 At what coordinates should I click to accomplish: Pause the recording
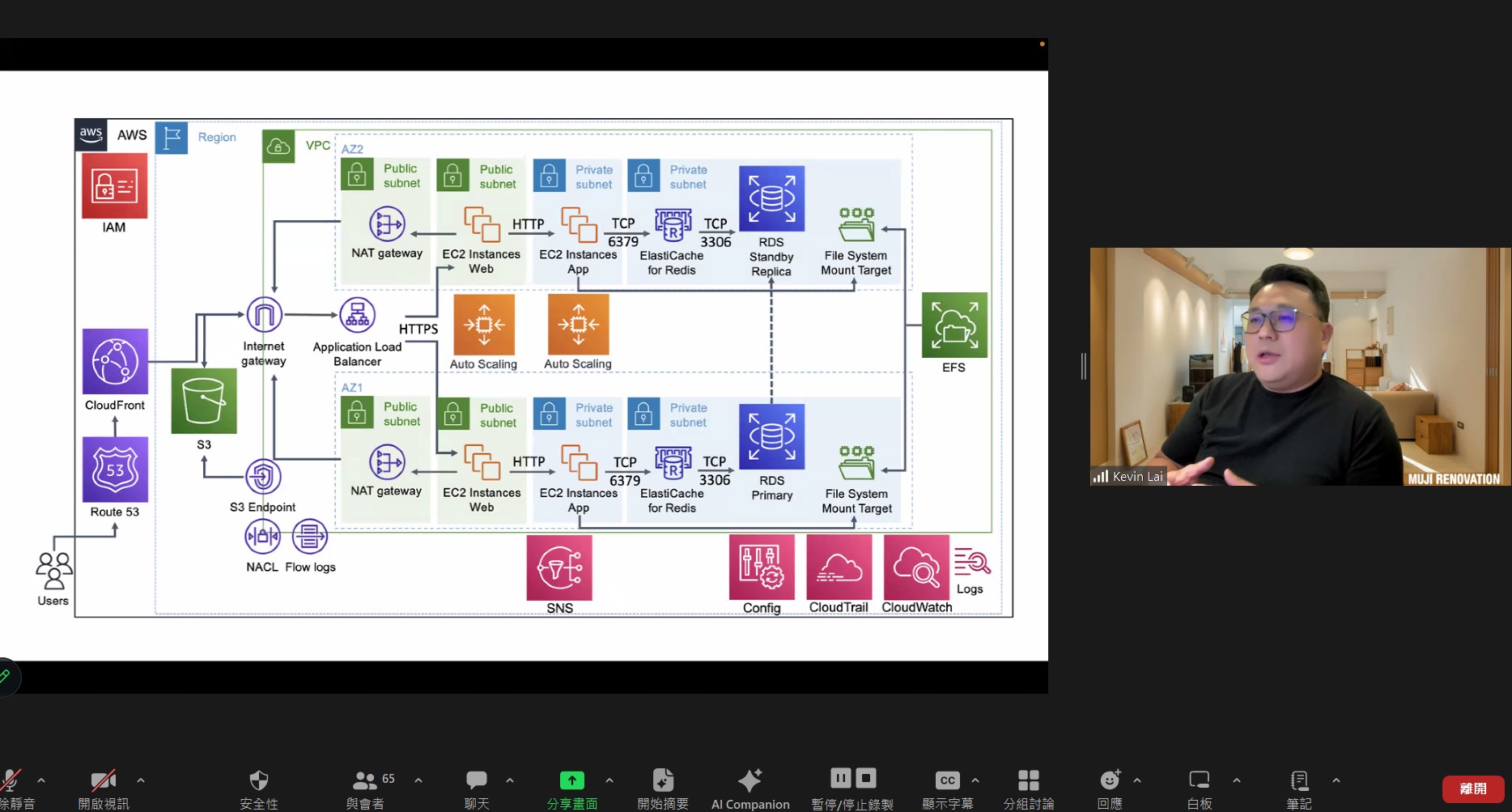[841, 778]
